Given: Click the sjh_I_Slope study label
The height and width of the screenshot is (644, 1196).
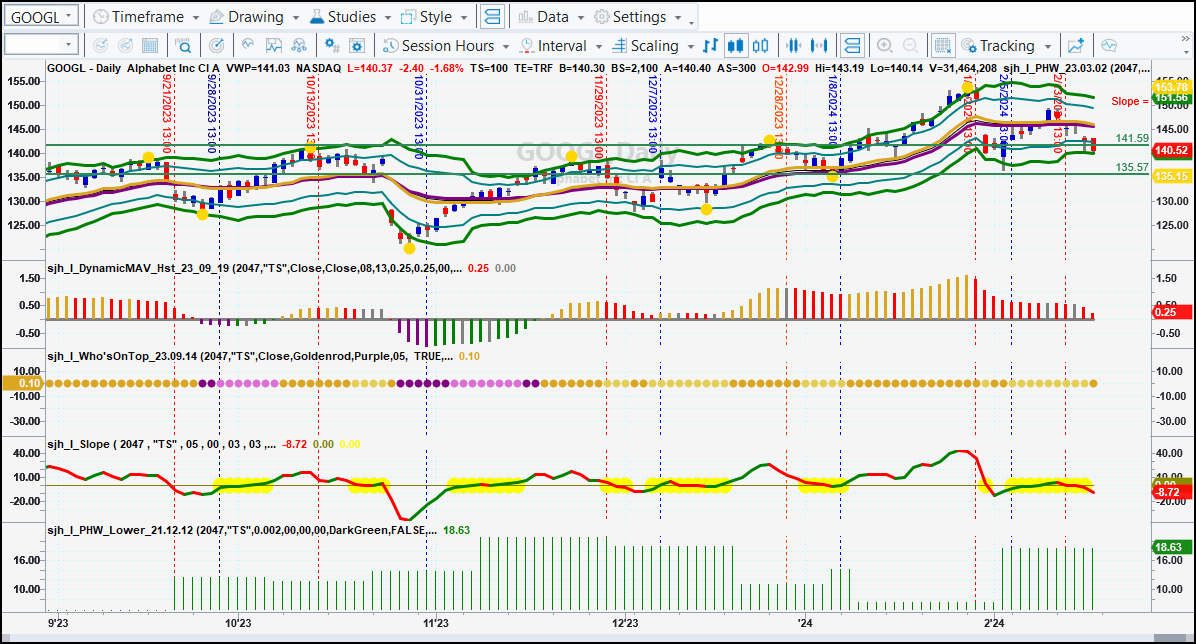Looking at the screenshot, I should pyautogui.click(x=162, y=444).
